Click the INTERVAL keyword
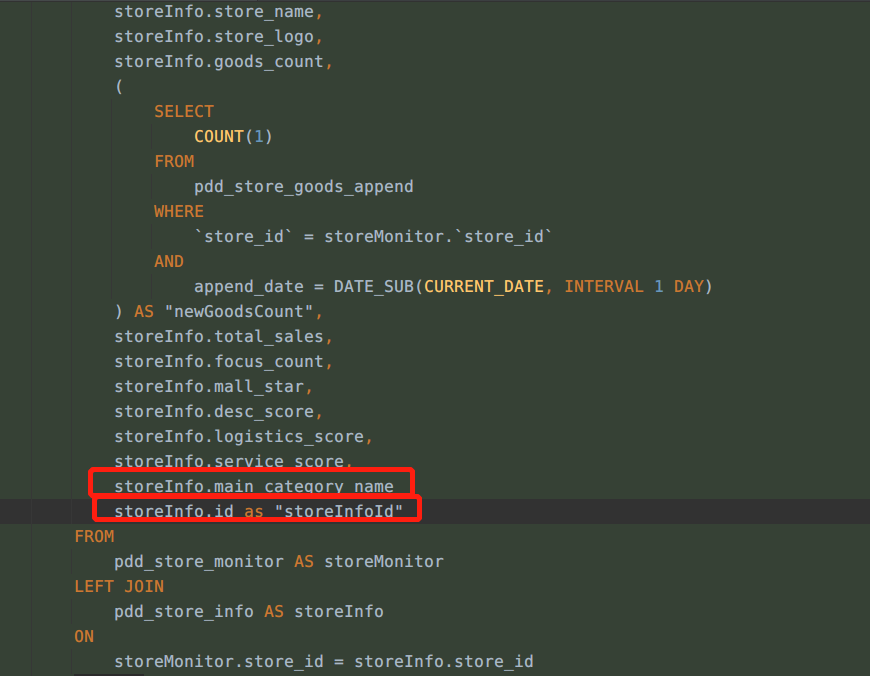 point(604,286)
